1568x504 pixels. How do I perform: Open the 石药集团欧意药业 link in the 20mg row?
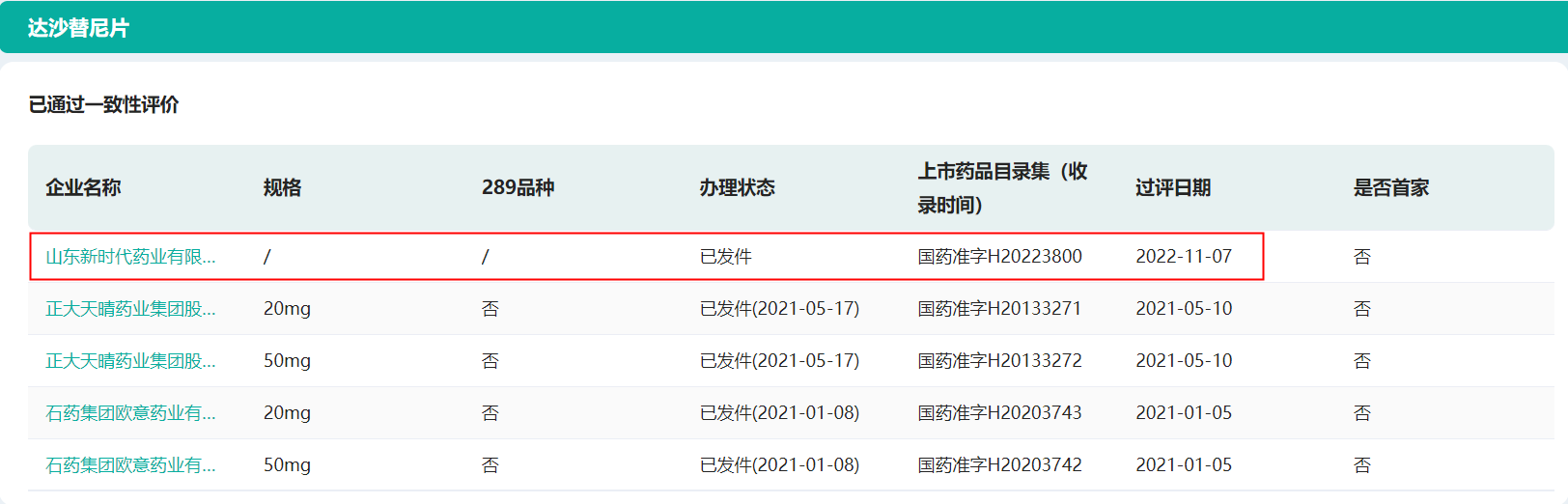pos(130,413)
